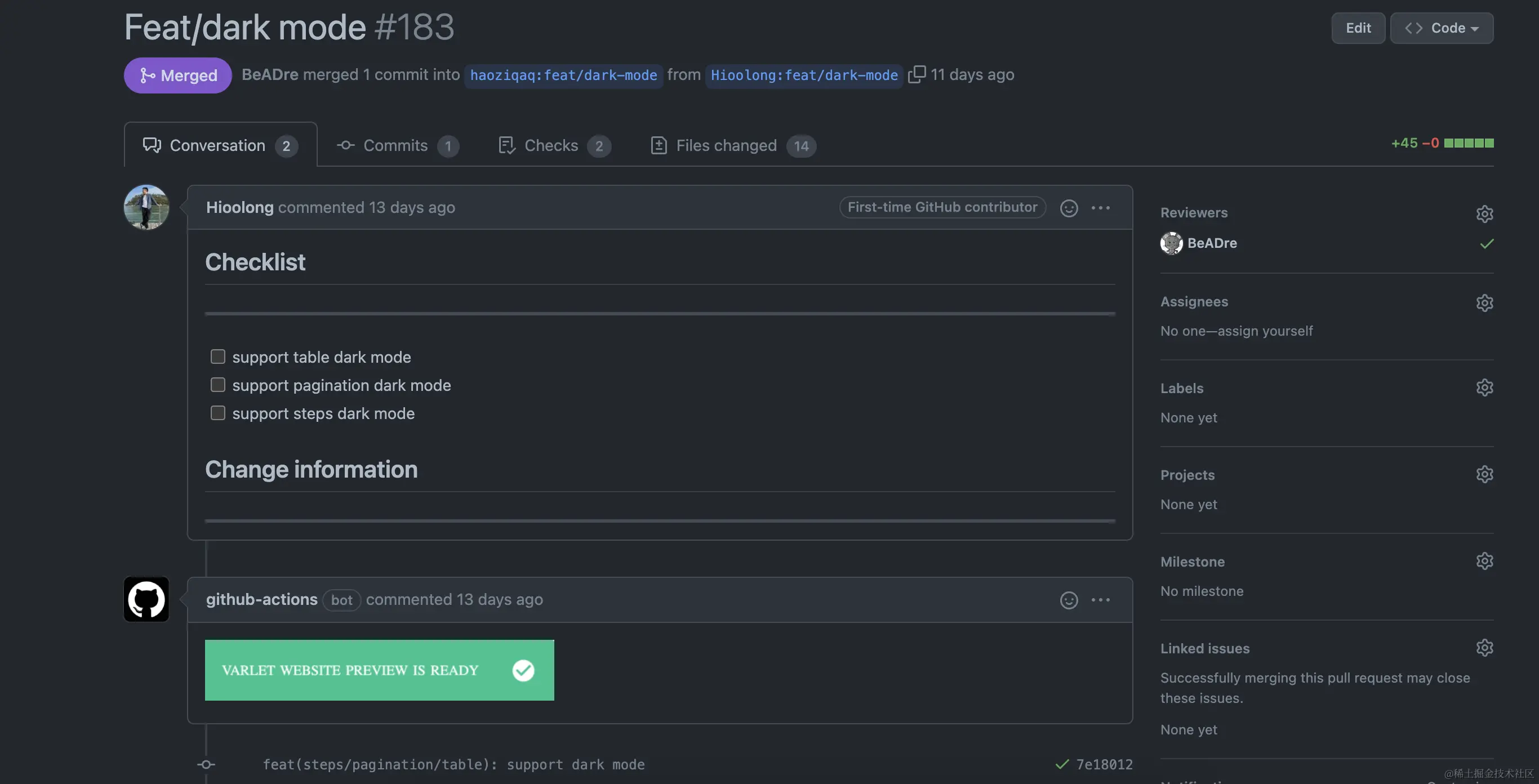Add emoji reaction to Hioolong's comment

pos(1069,208)
